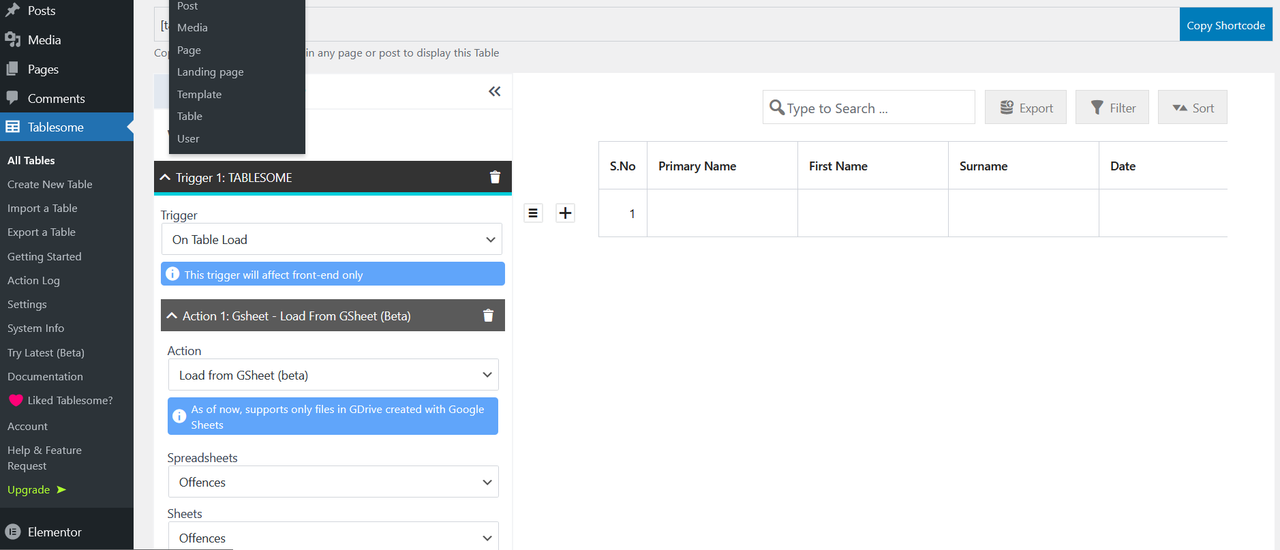
Task: Select User from the dropdown menu
Action: 237,139
